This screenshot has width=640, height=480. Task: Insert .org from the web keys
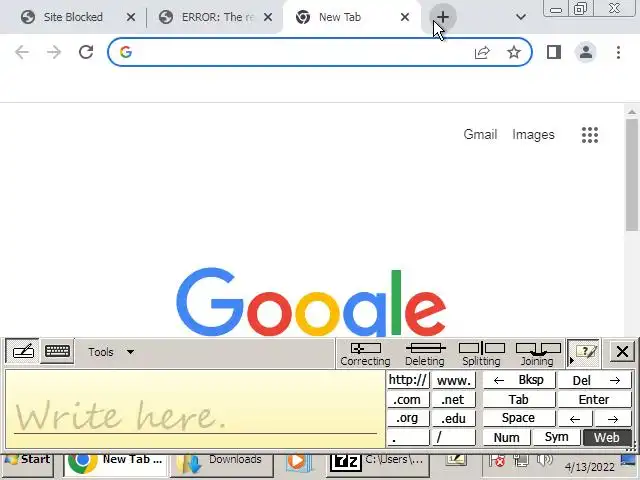click(x=408, y=418)
